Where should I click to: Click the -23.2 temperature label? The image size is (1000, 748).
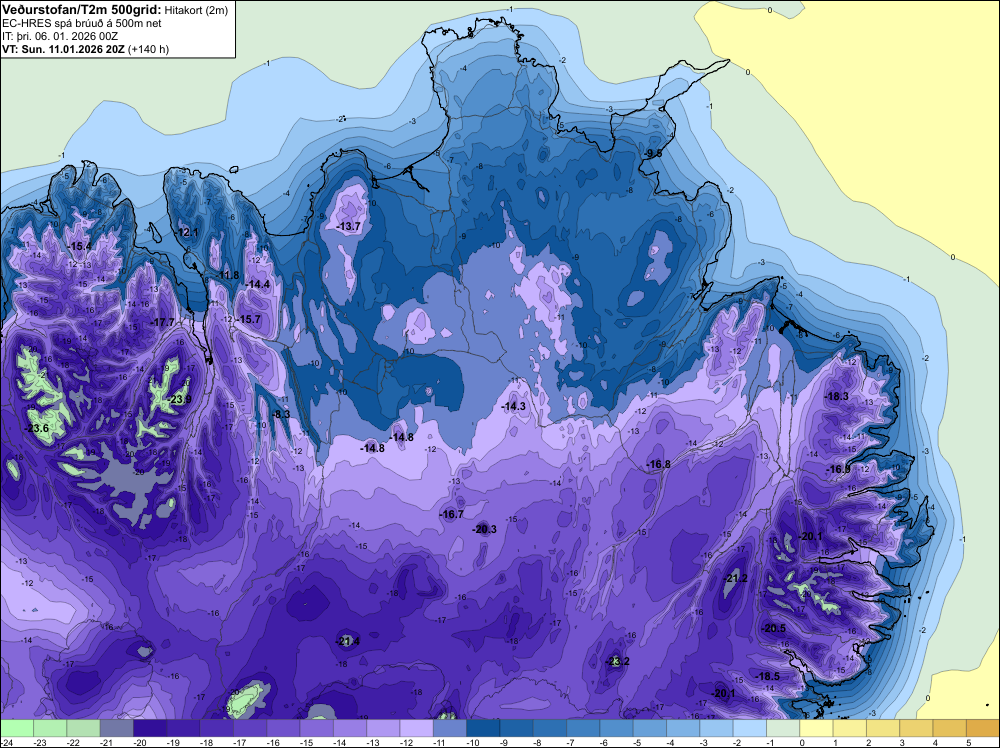[617, 661]
